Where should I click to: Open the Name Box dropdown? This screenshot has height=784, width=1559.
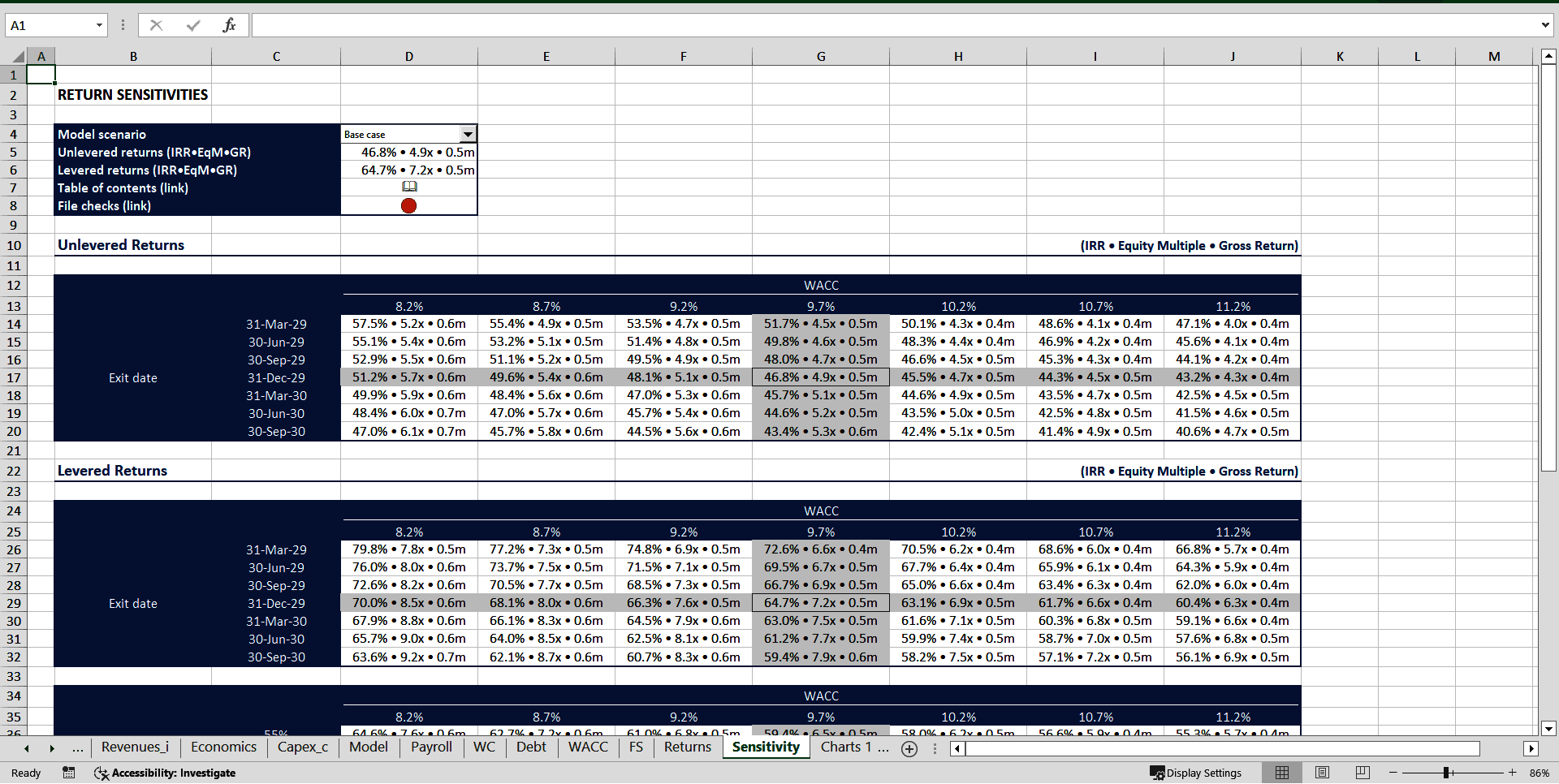click(100, 24)
